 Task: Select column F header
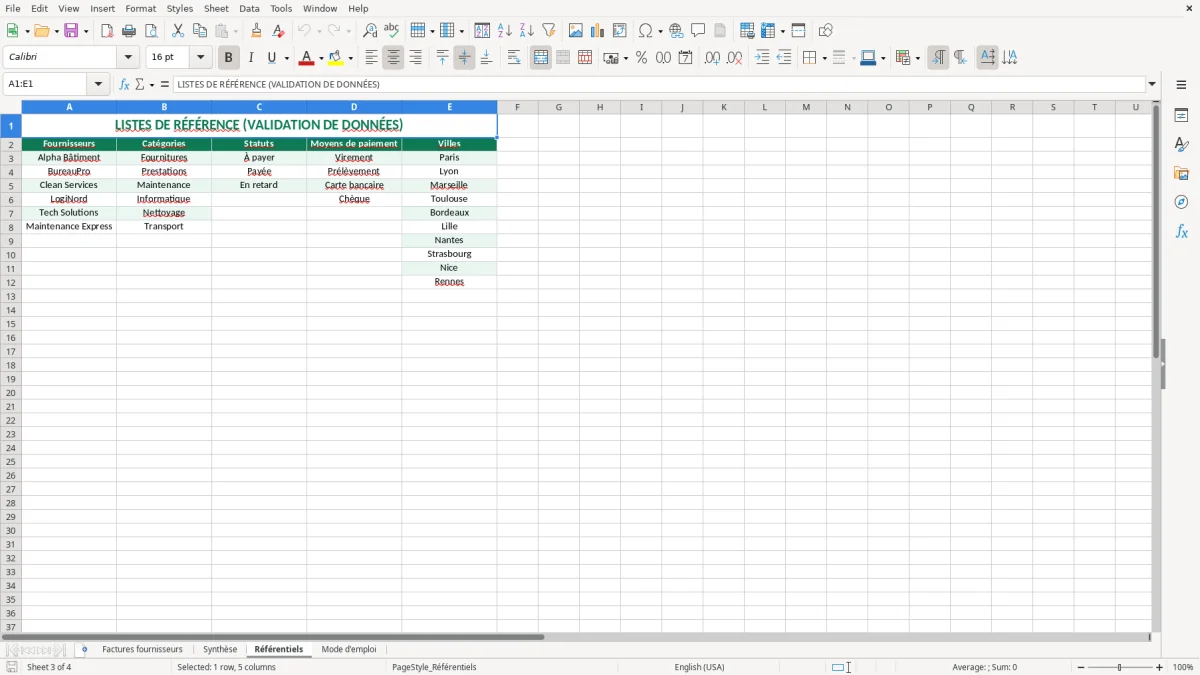[x=517, y=107]
